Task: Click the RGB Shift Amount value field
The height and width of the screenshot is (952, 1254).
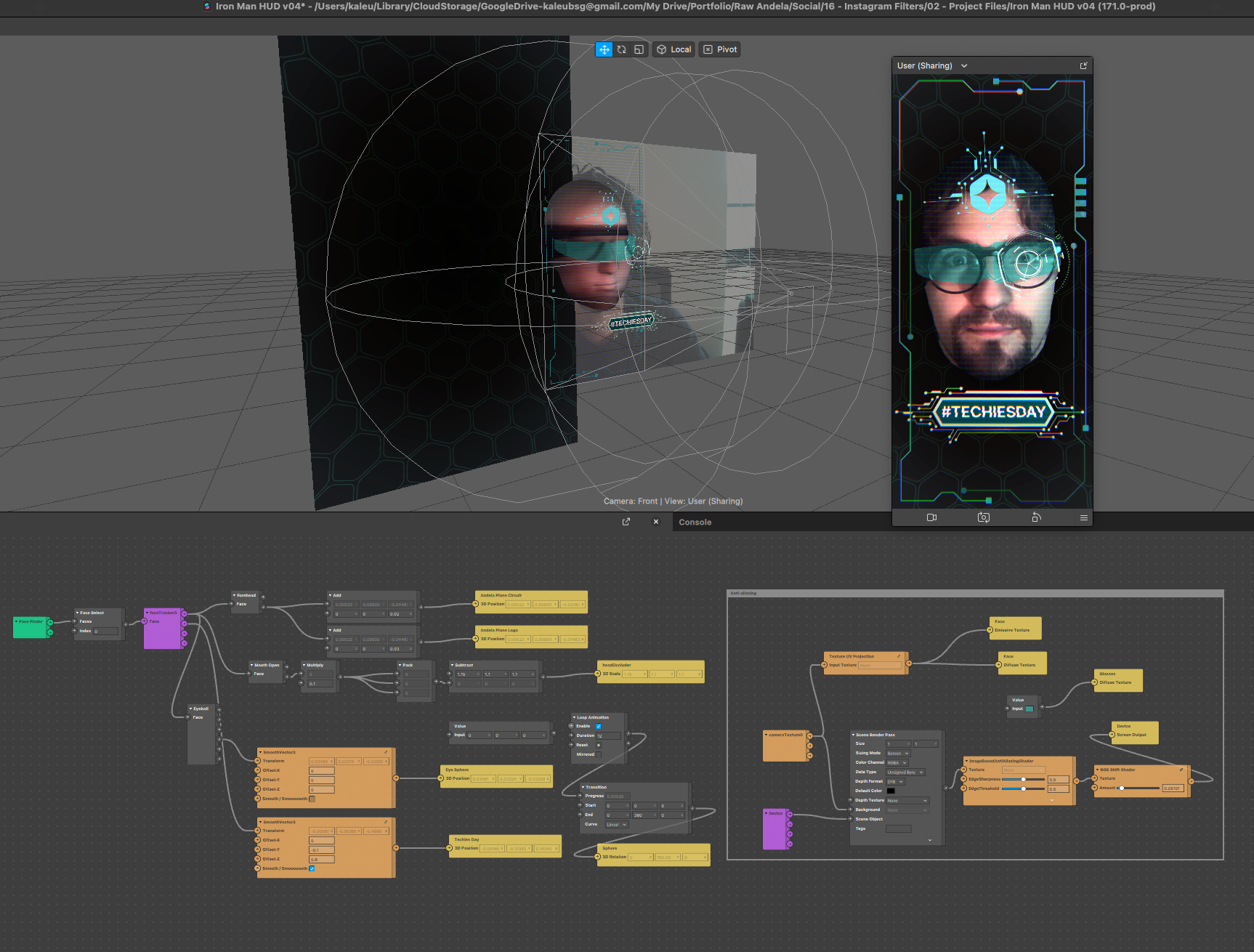Action: [x=1173, y=788]
